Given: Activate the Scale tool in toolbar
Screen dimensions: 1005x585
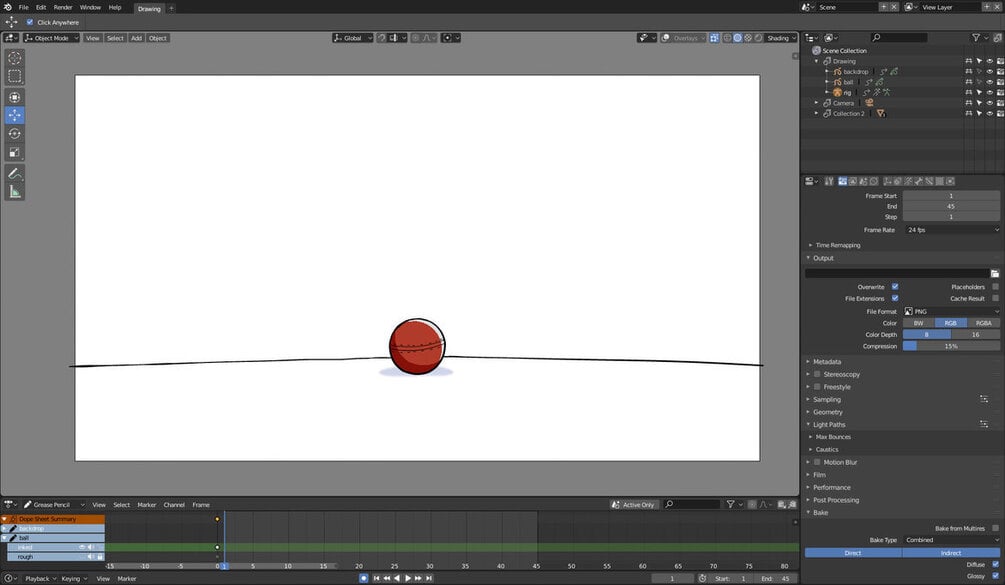Looking at the screenshot, I should pyautogui.click(x=14, y=152).
